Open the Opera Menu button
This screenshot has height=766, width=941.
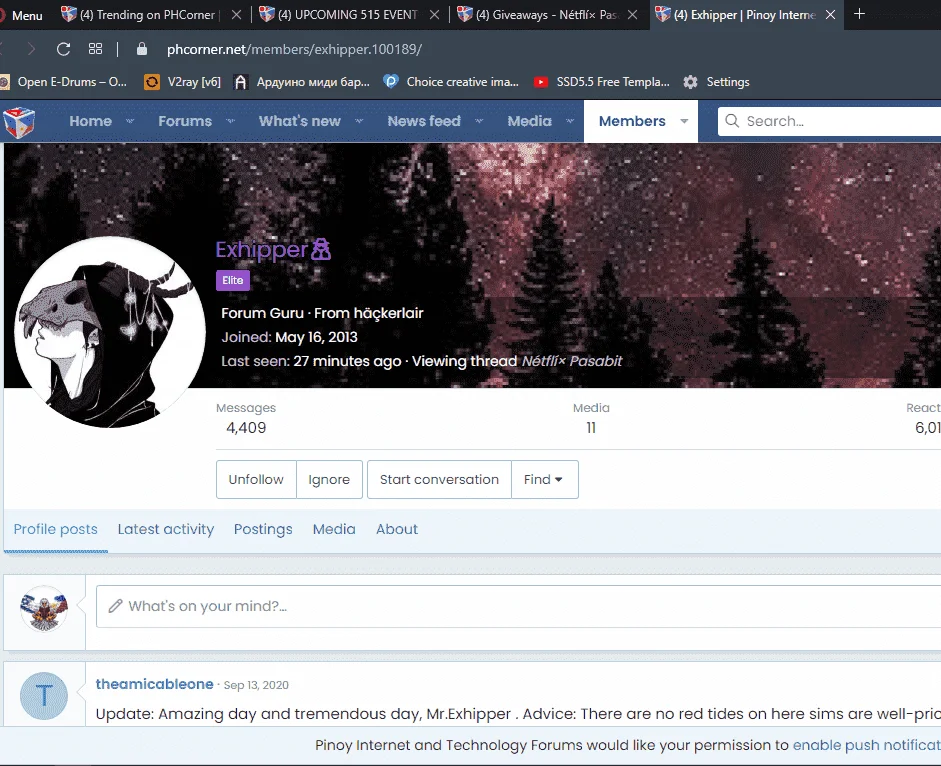(x=22, y=15)
